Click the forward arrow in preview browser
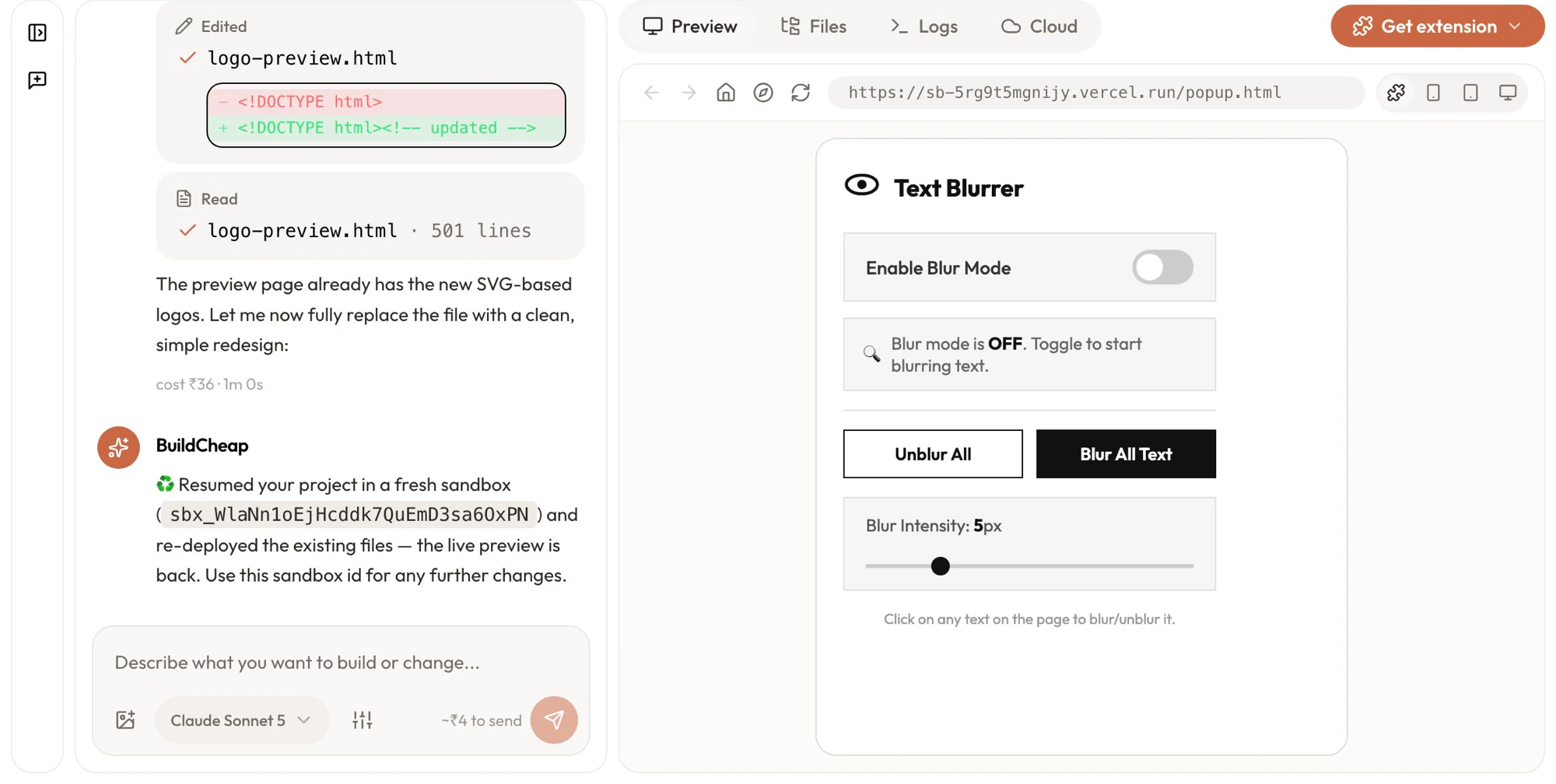This screenshot has width=1556, height=784. coord(689,93)
